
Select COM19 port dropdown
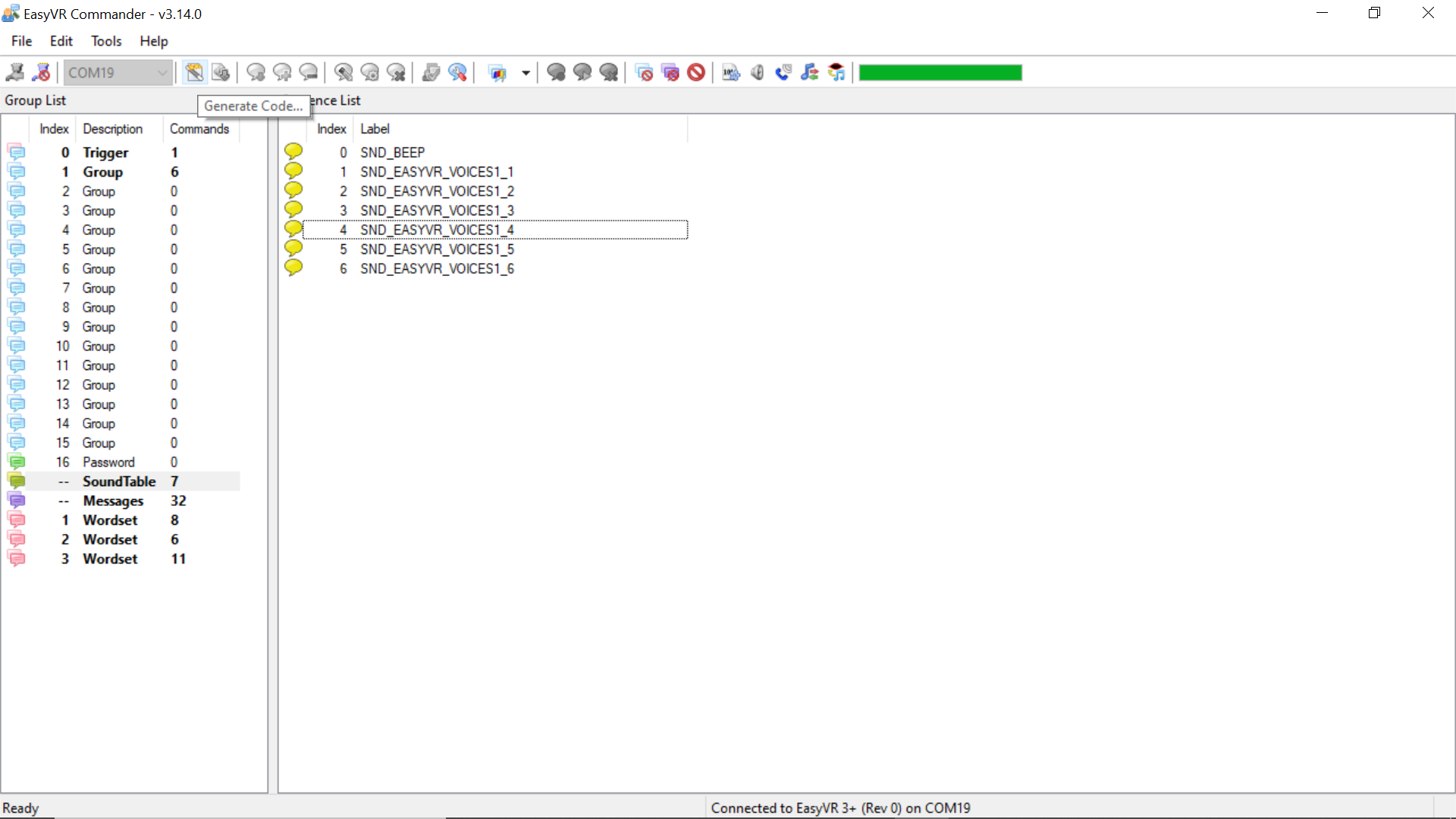[x=117, y=72]
